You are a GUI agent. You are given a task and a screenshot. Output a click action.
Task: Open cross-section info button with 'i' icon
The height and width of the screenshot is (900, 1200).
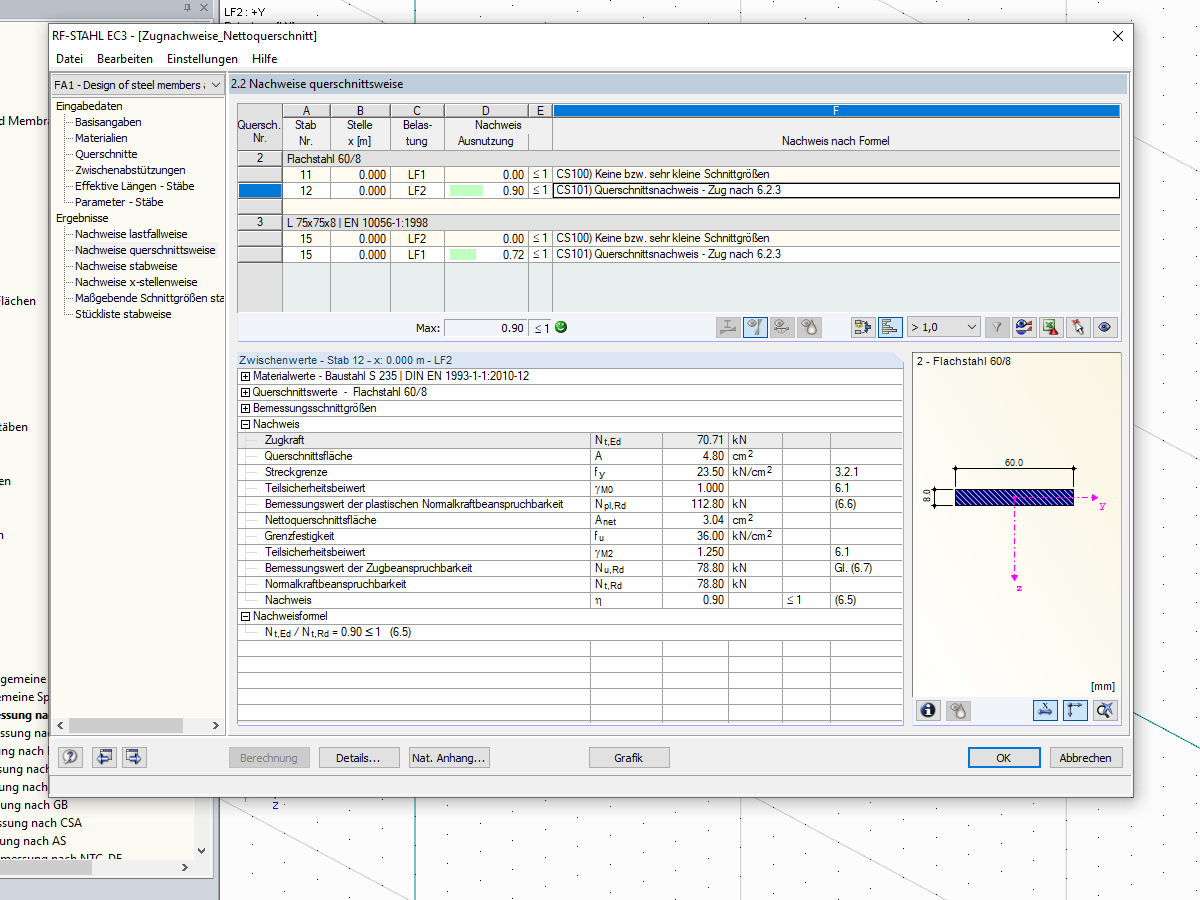(929, 710)
